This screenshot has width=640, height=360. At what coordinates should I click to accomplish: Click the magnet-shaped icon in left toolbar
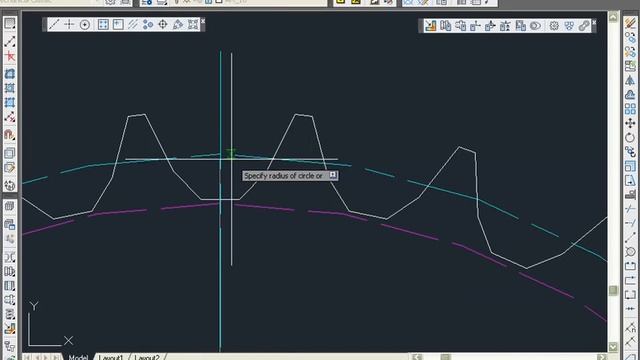[x=10, y=135]
